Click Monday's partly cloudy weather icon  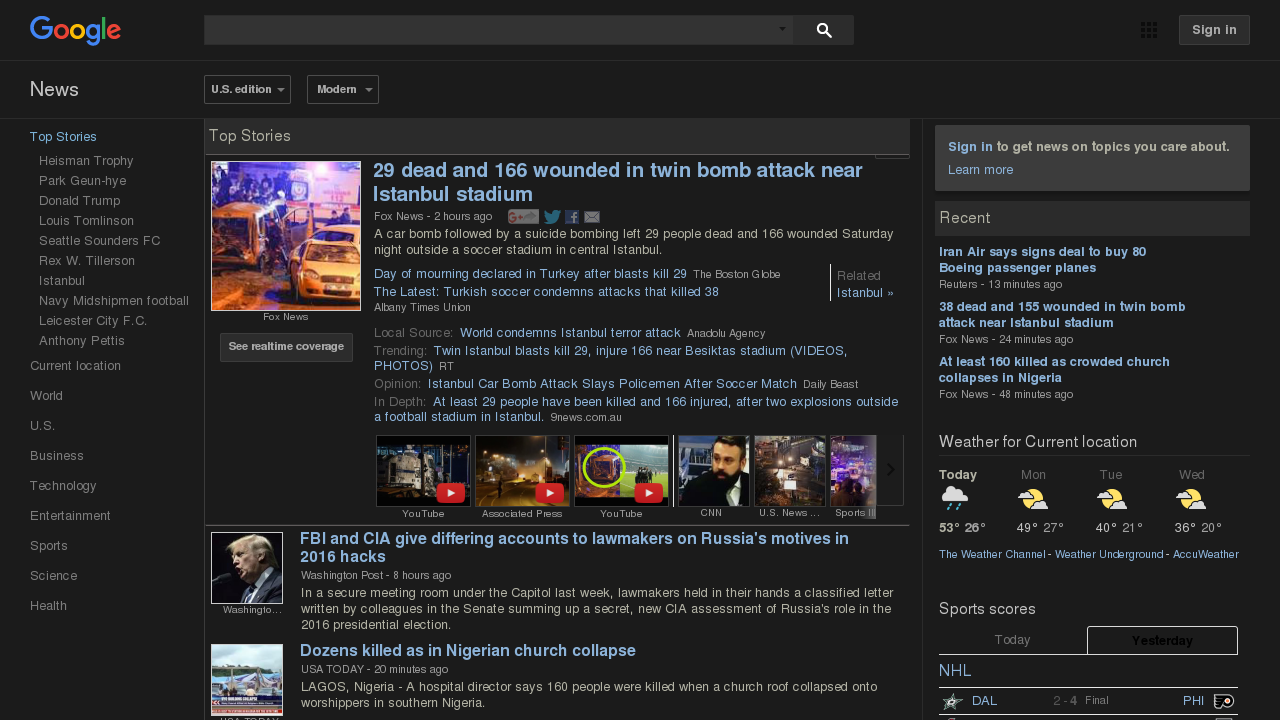pos(1033,499)
